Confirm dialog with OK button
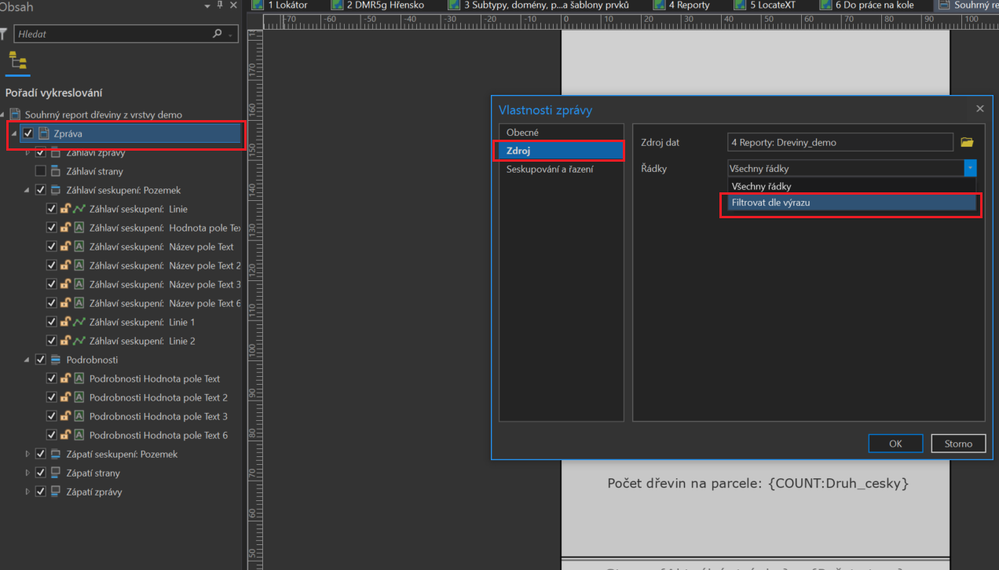Image resolution: width=999 pixels, height=570 pixels. (x=895, y=443)
